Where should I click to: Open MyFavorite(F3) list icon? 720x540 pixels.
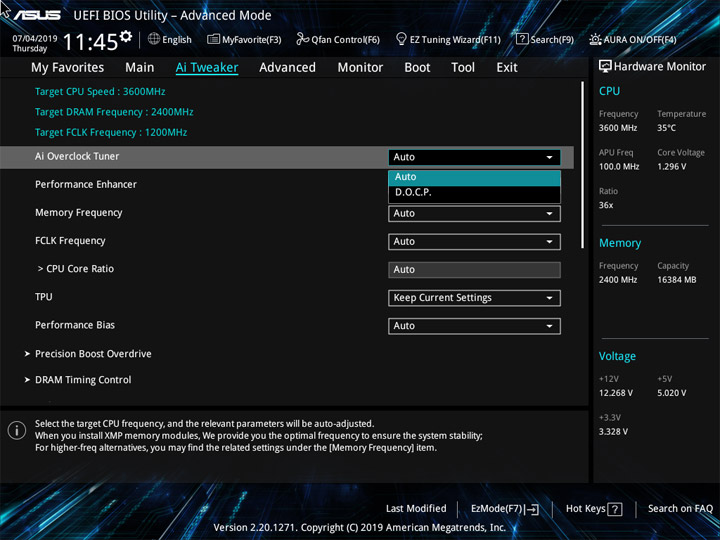coord(213,39)
